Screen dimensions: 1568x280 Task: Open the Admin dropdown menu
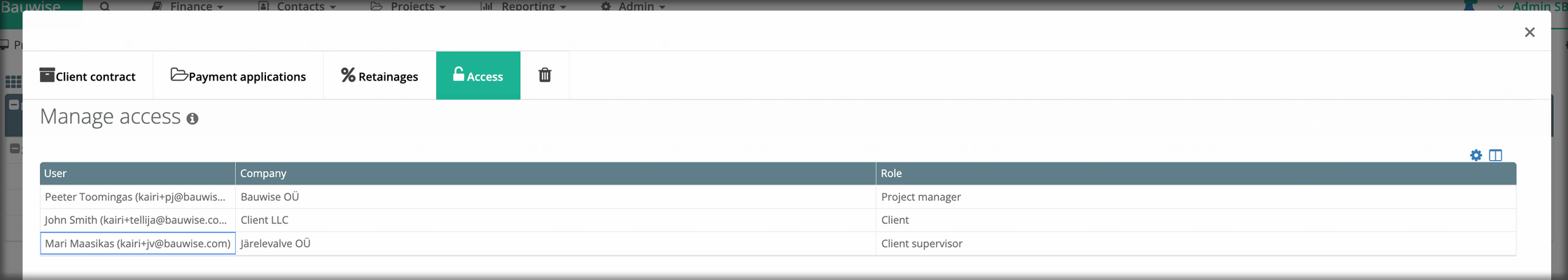[633, 6]
